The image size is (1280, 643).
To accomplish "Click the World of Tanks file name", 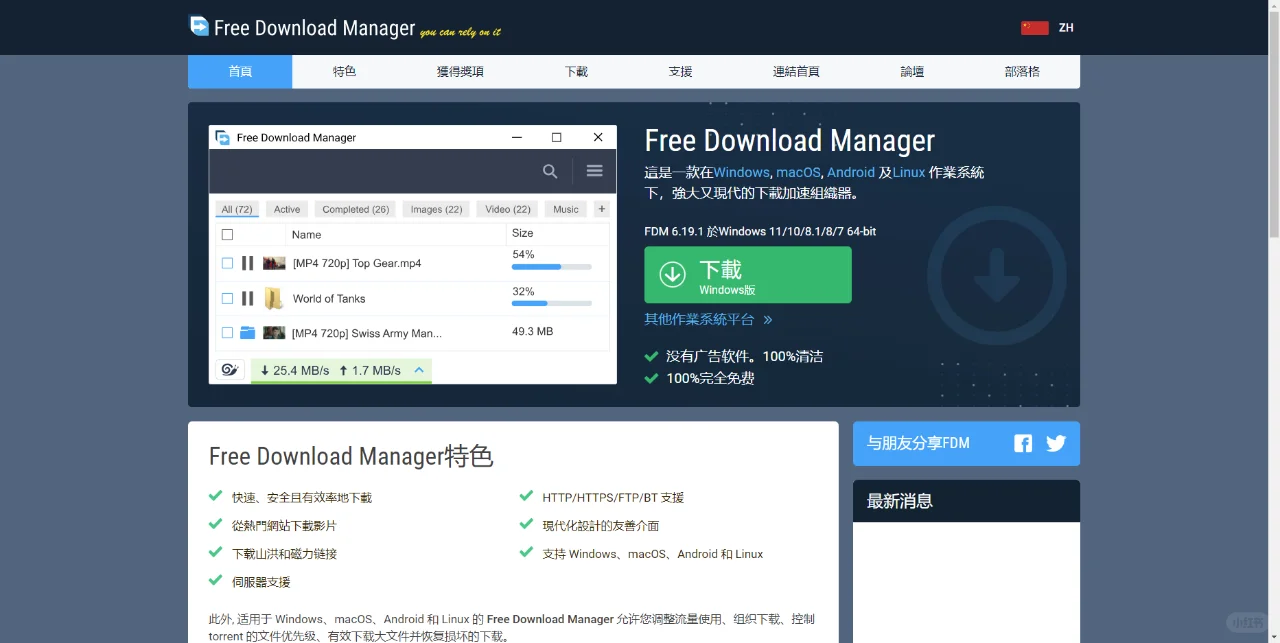I will tap(329, 298).
